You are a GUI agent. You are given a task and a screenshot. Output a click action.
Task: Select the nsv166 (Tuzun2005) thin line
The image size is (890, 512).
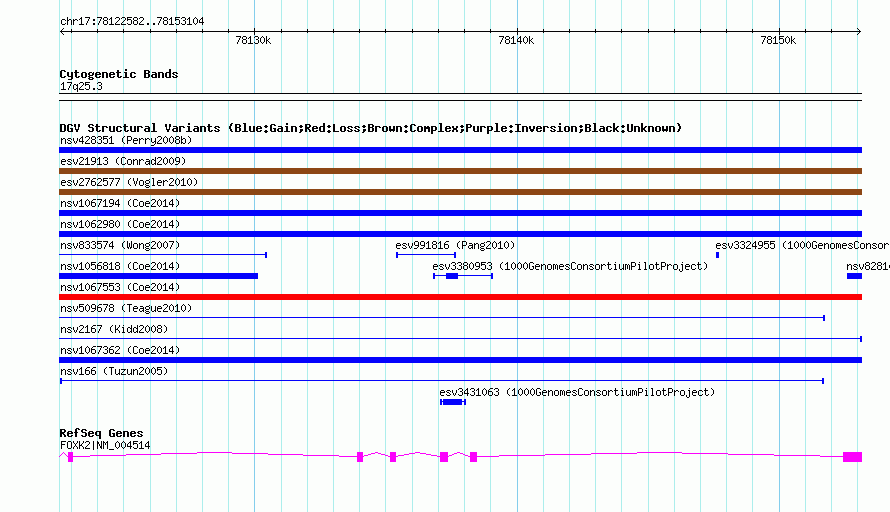click(442, 381)
